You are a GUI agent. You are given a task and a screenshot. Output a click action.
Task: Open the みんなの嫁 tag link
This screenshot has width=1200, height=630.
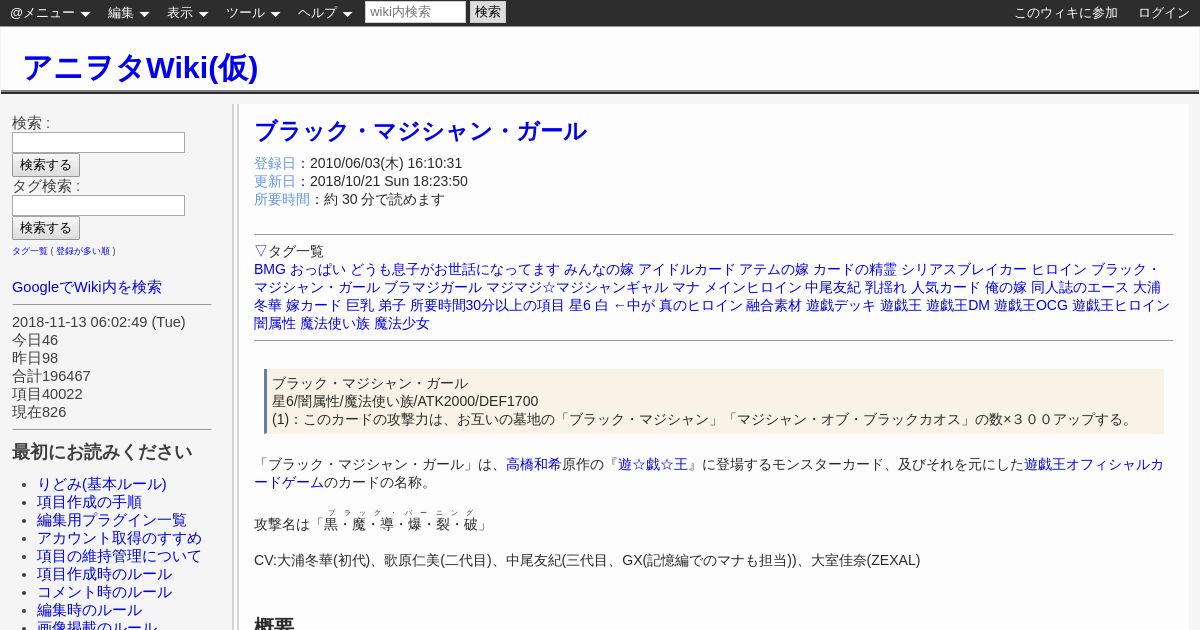tap(599, 269)
